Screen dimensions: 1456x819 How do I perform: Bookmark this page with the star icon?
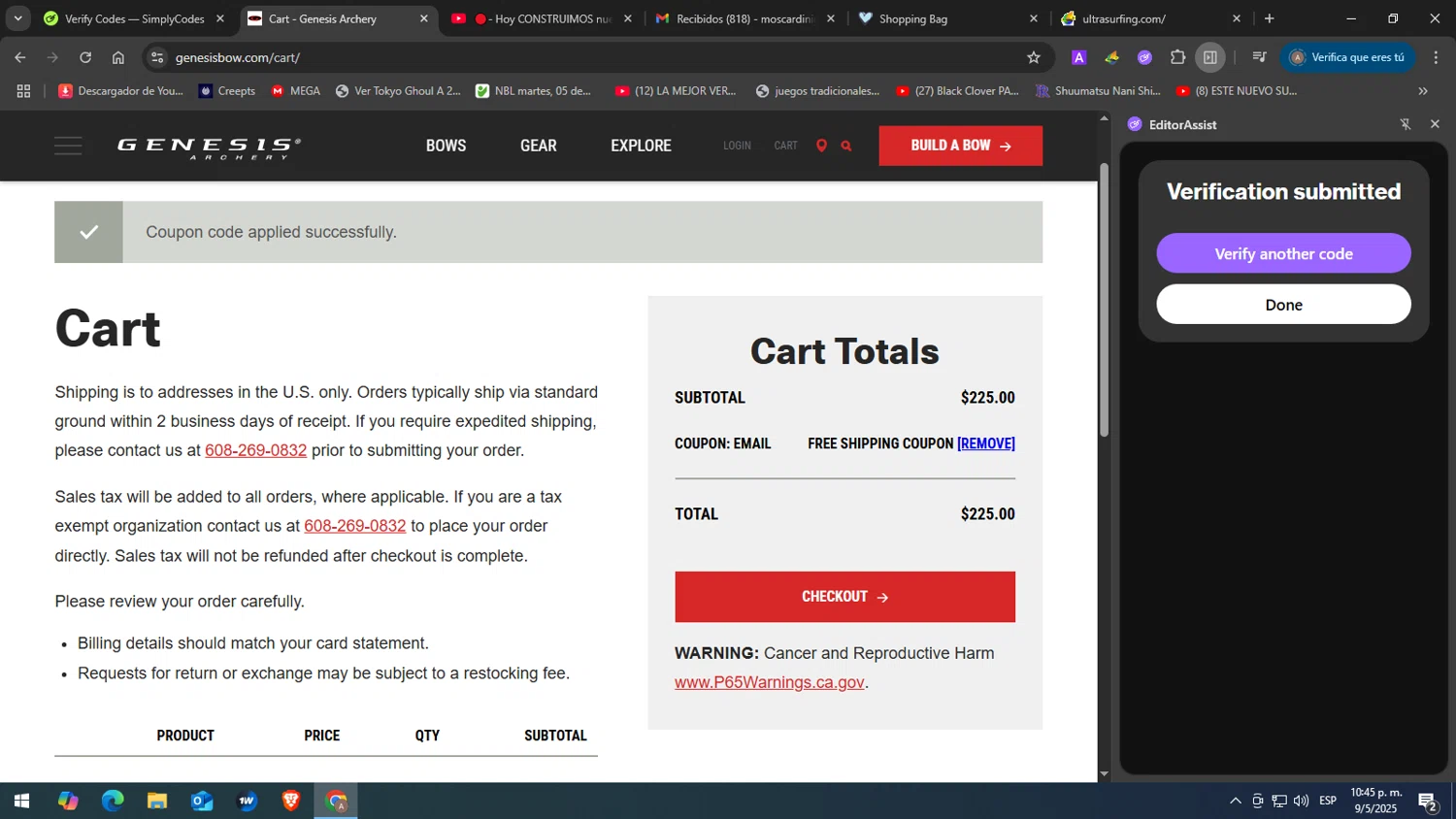(x=1034, y=57)
